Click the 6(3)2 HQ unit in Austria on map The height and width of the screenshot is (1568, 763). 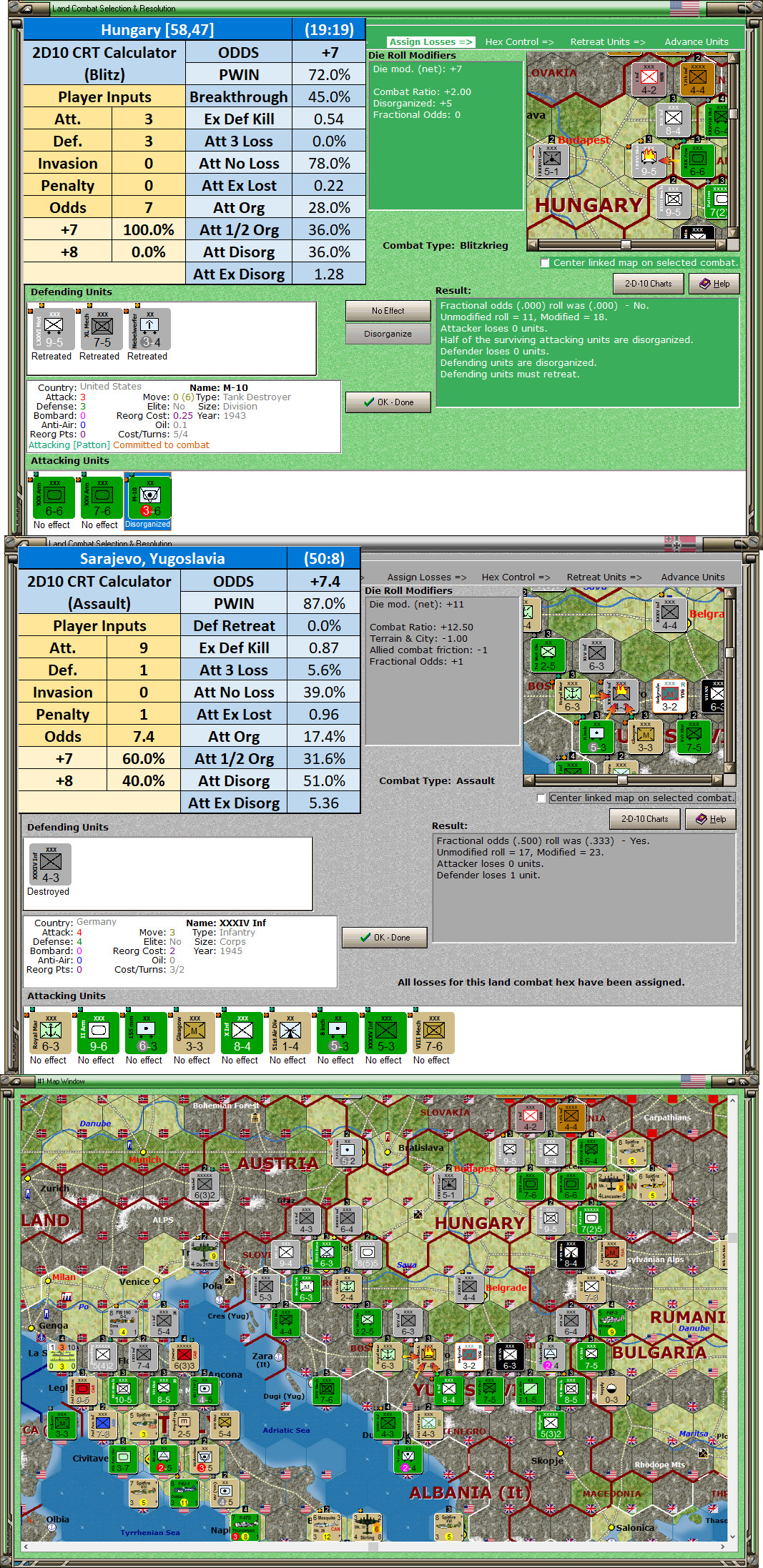click(x=205, y=1186)
